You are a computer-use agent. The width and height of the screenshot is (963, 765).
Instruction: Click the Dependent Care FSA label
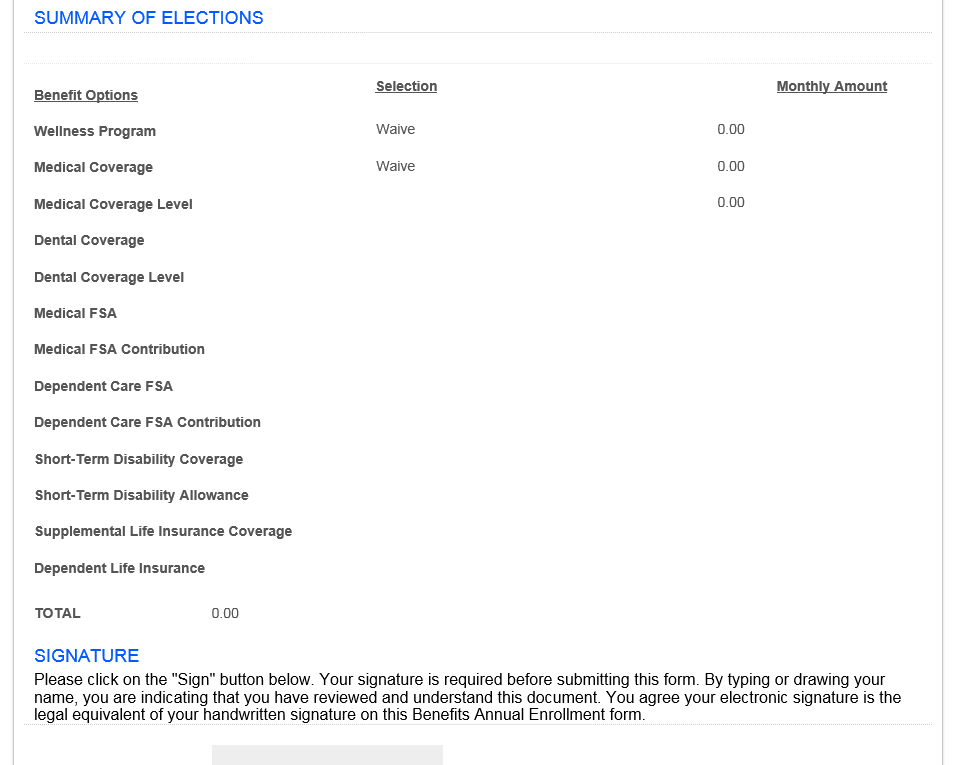click(x=104, y=386)
